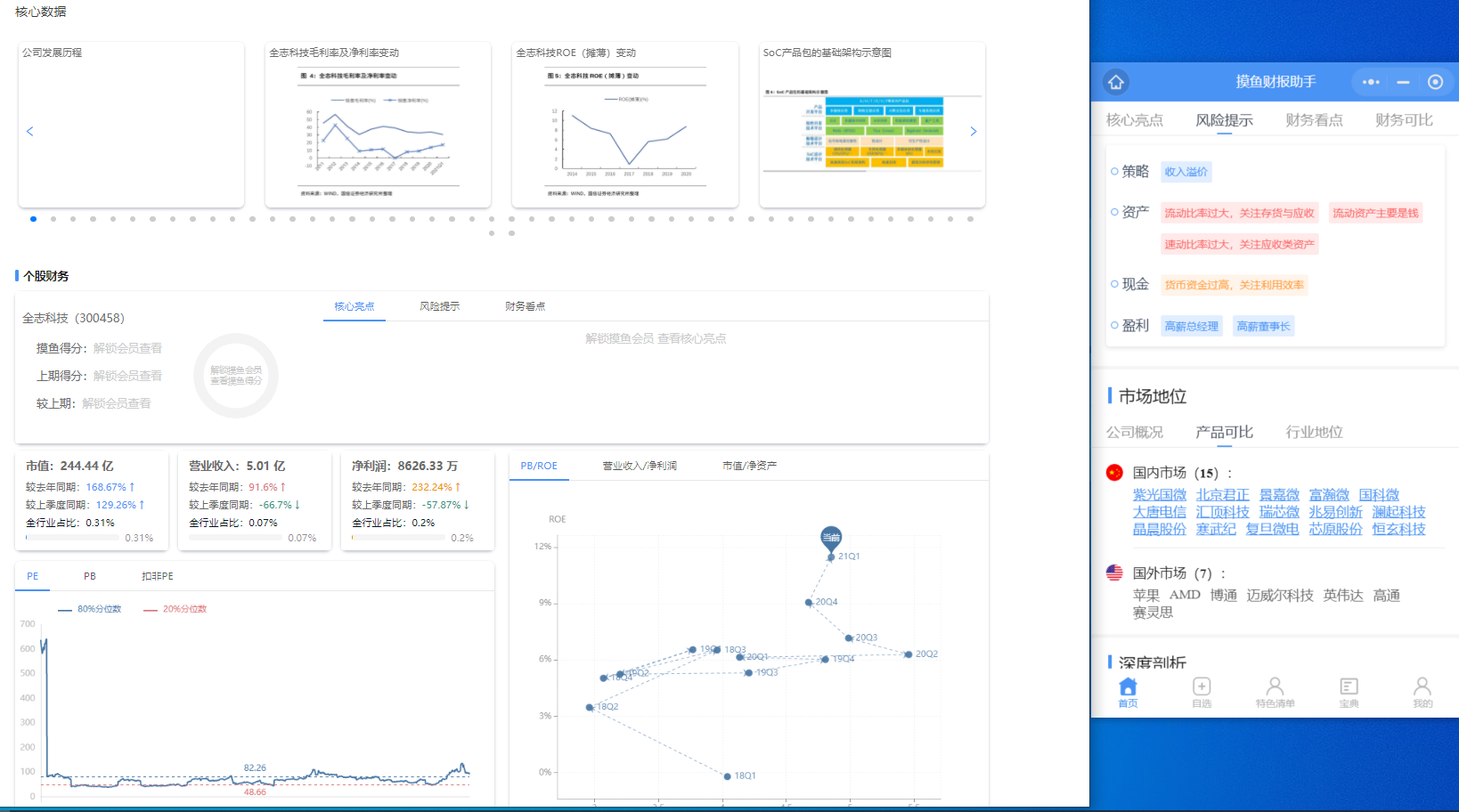Click the US flag icon beside 国外市场
1459x812 pixels.
(x=1114, y=572)
